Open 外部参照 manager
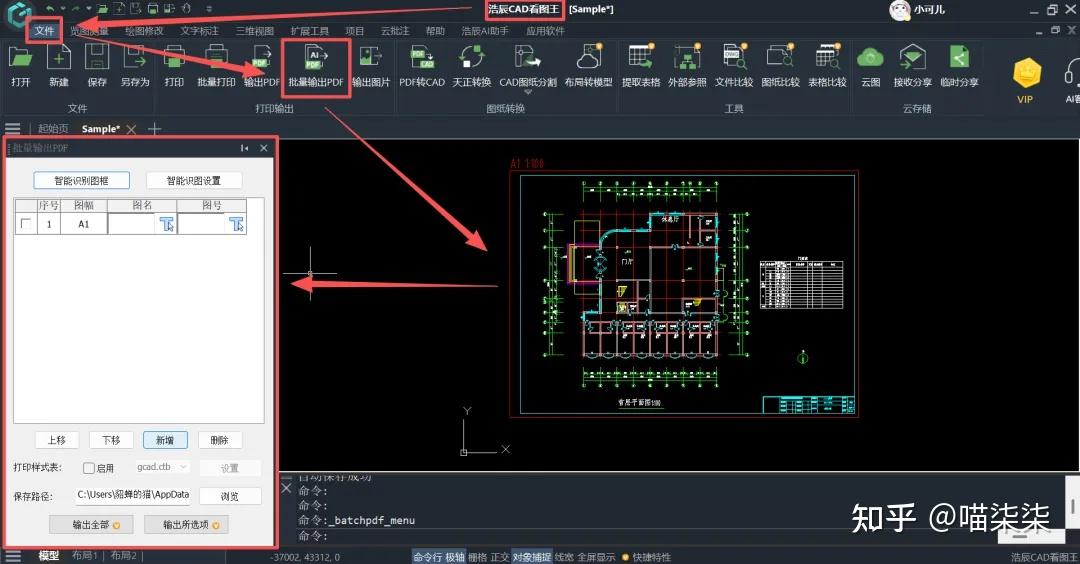1080x564 pixels. pos(687,66)
